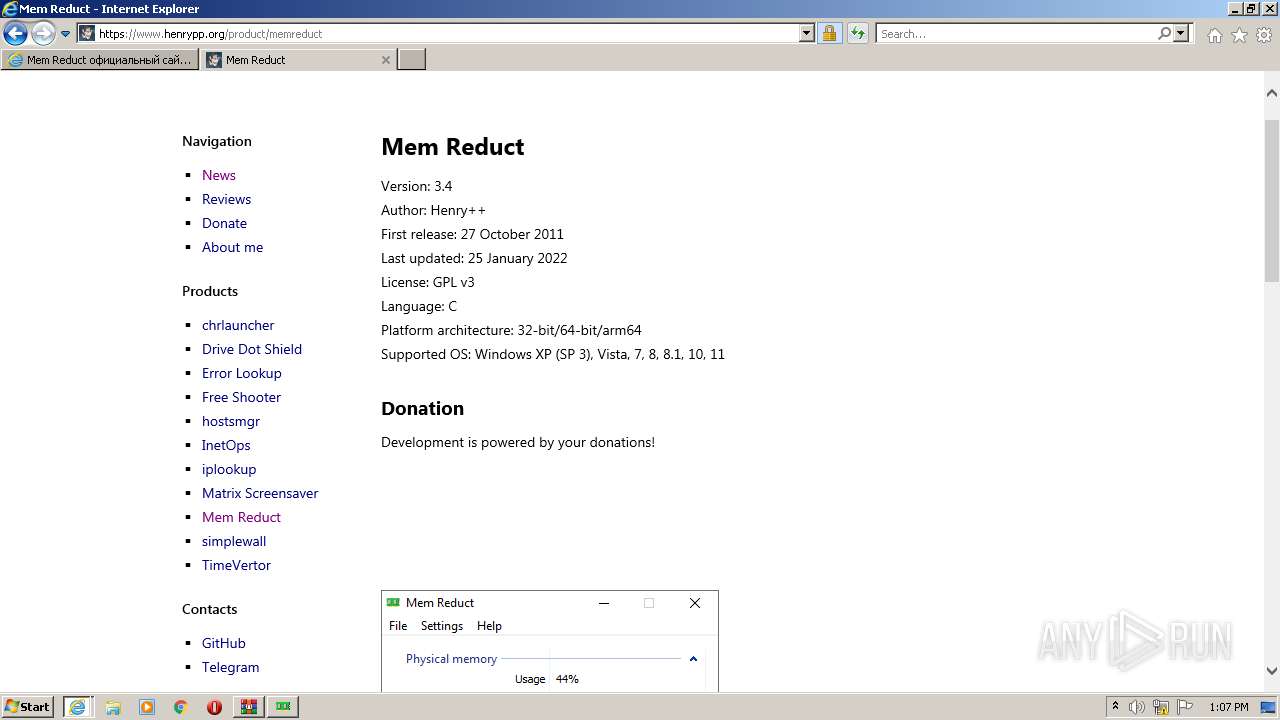The width and height of the screenshot is (1280, 720).
Task: Click the Mem Reduct page heading
Action: coord(452,147)
